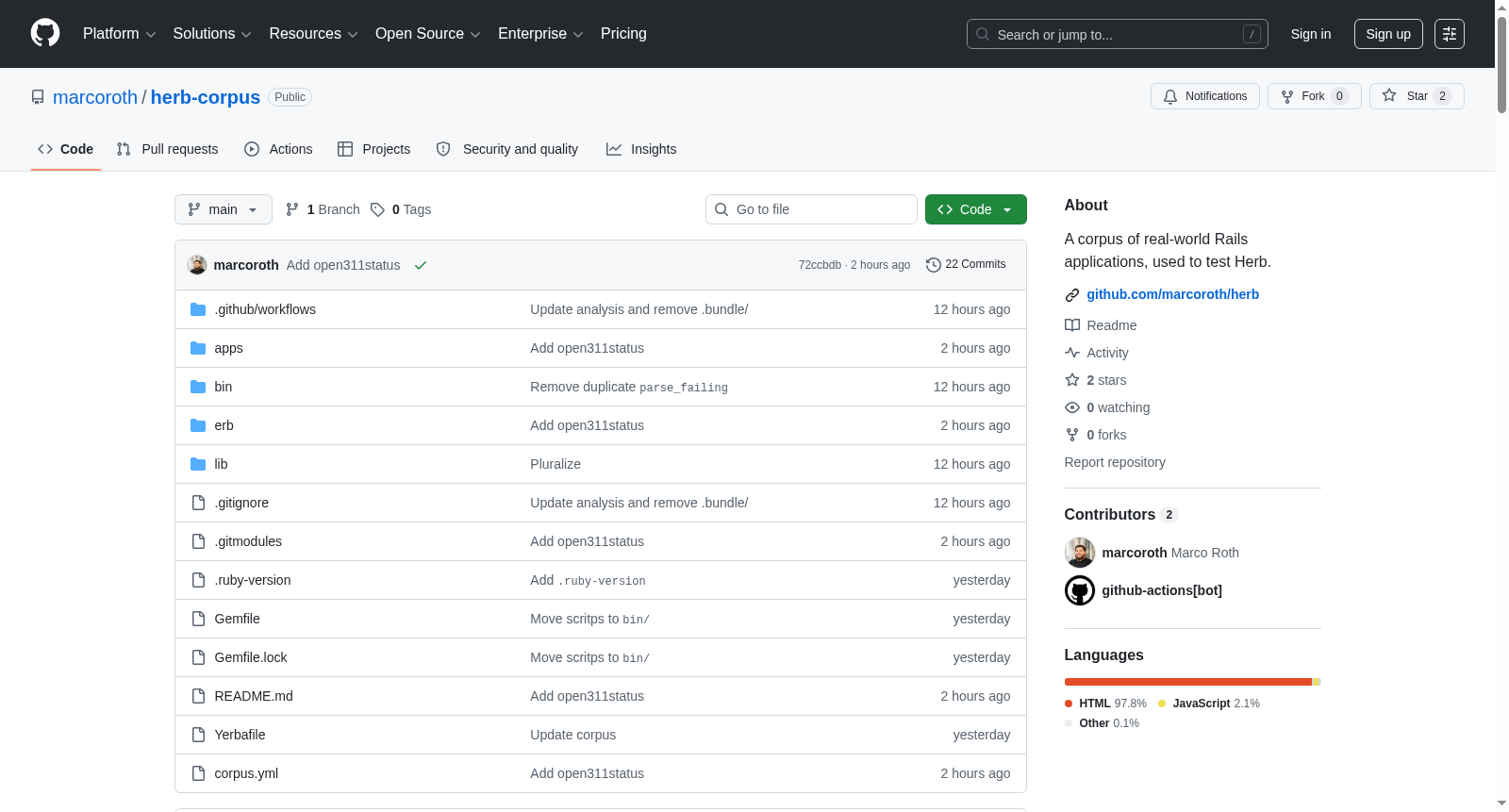Click the Sign in link

pyautogui.click(x=1311, y=34)
